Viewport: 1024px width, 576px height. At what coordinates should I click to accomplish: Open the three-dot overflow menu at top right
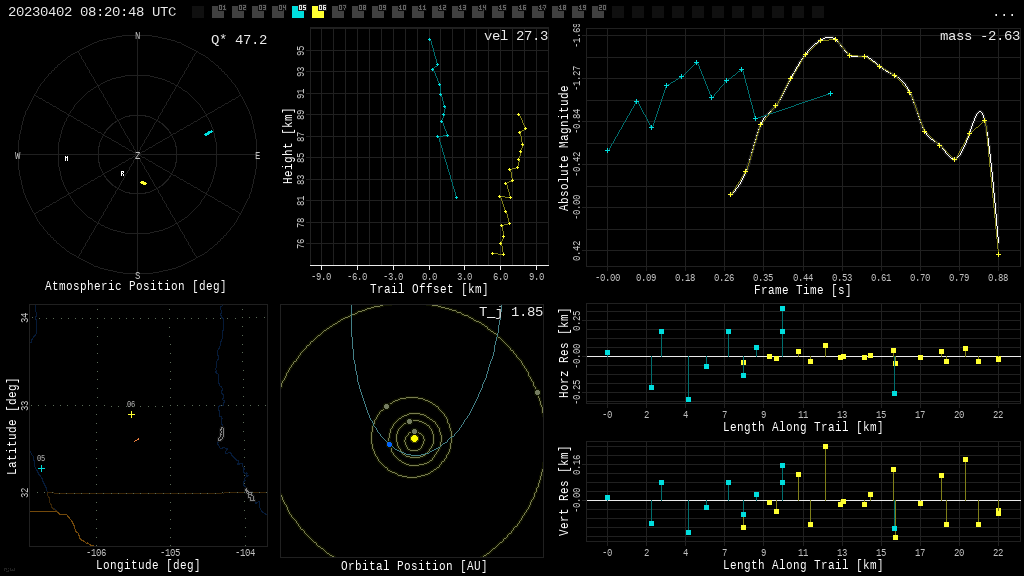point(1003,13)
